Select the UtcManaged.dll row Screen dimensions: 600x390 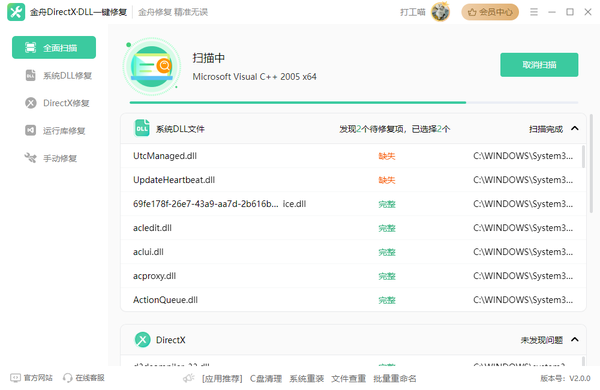pyautogui.click(x=352, y=156)
